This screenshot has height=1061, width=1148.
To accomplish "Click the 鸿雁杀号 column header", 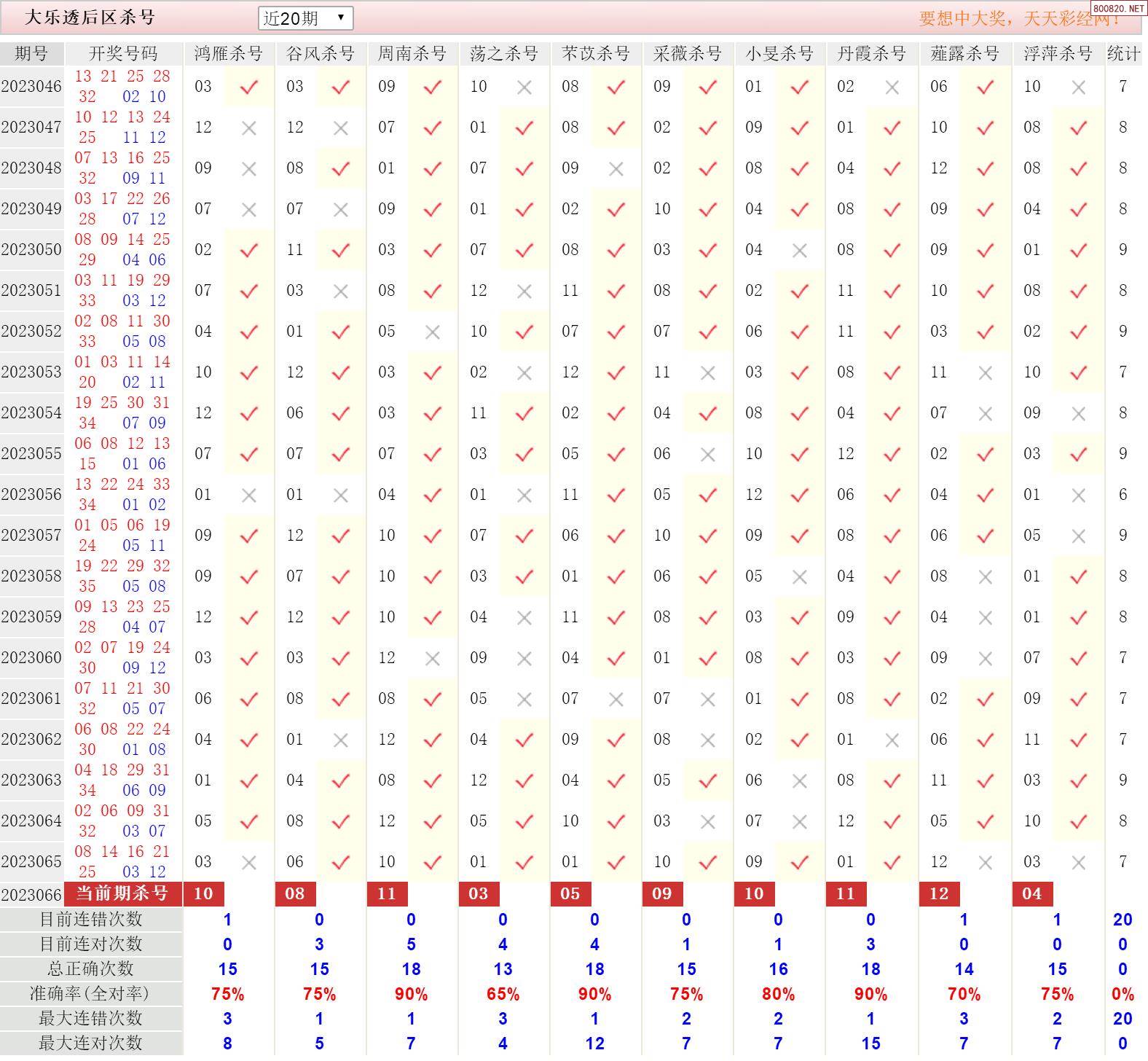I will [x=229, y=53].
